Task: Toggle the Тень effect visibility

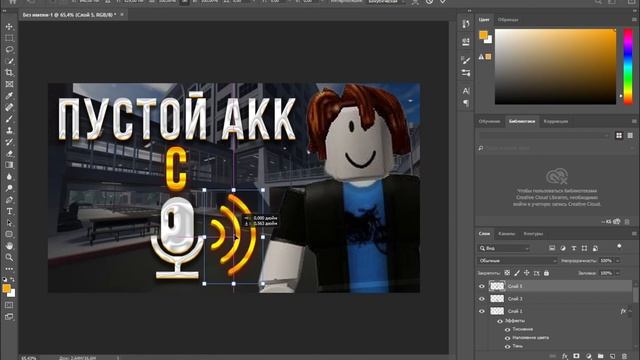Action: tap(507, 347)
